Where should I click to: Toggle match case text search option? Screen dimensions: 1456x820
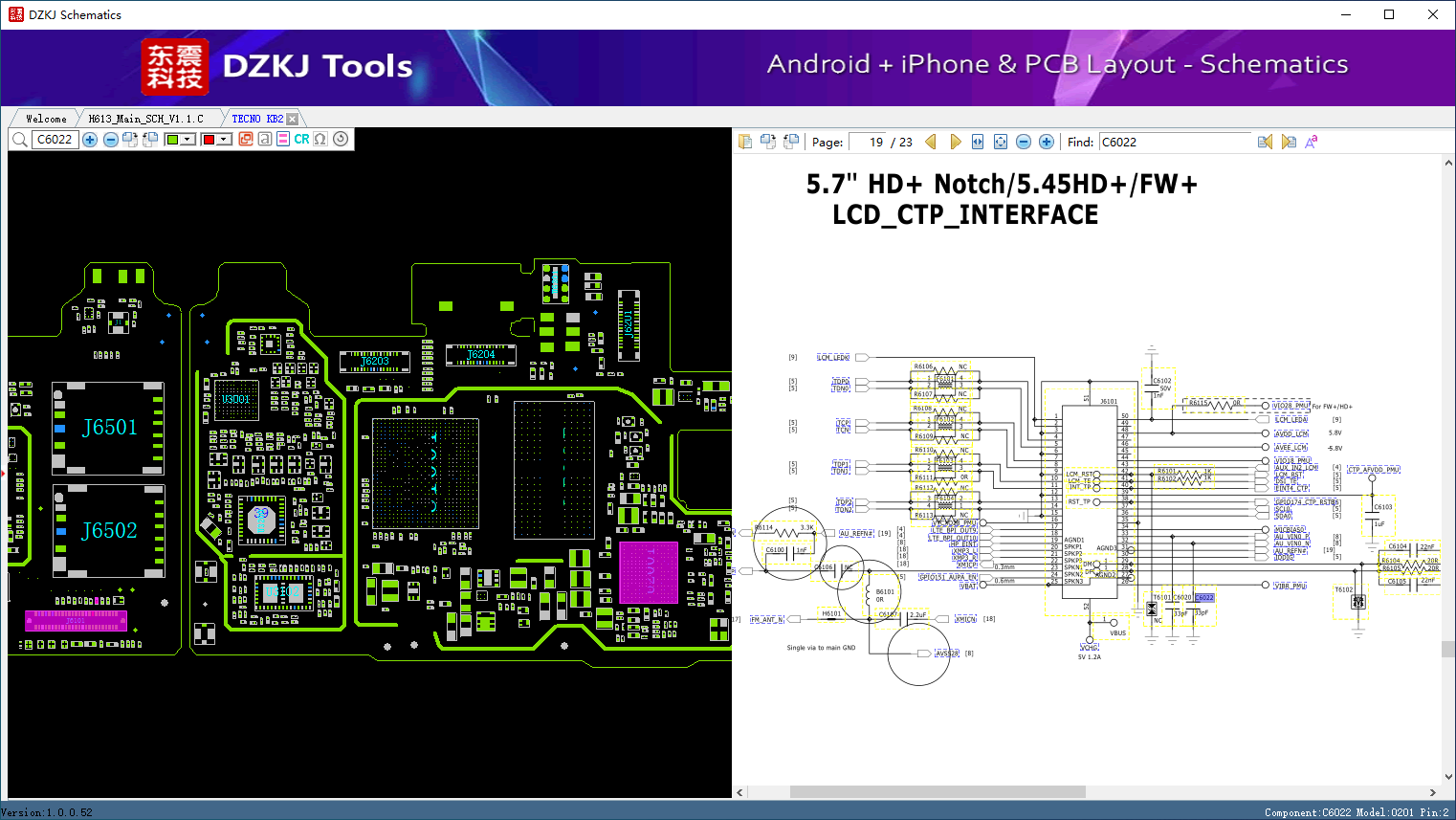[x=1312, y=142]
